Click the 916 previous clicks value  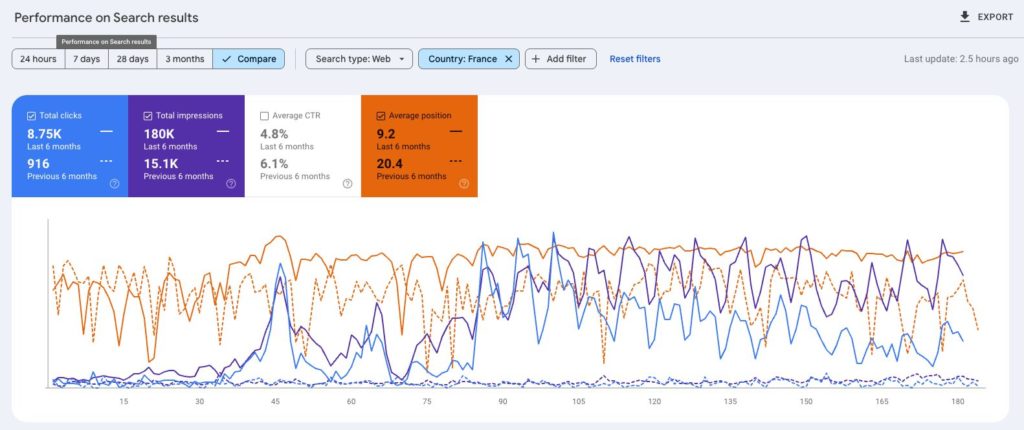click(x=39, y=163)
